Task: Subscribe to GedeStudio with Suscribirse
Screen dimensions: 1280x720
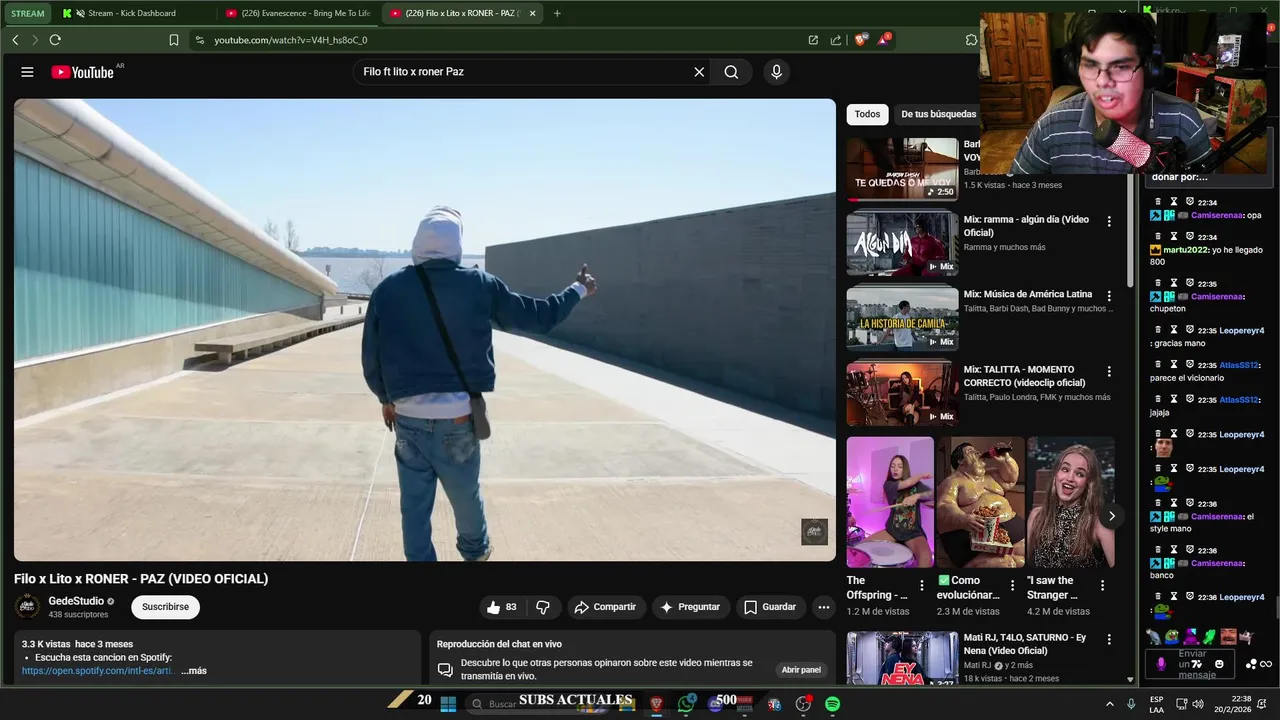Action: point(165,607)
